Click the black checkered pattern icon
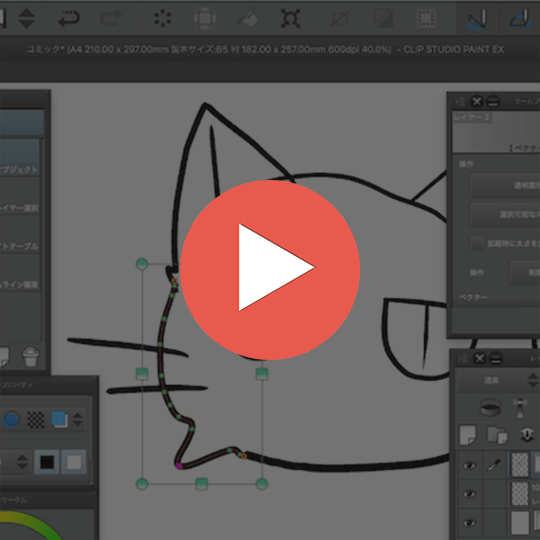540x540 pixels. [x=36, y=419]
